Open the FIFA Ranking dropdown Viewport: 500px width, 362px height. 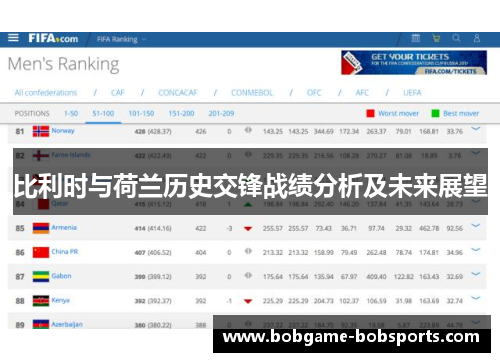coord(121,39)
